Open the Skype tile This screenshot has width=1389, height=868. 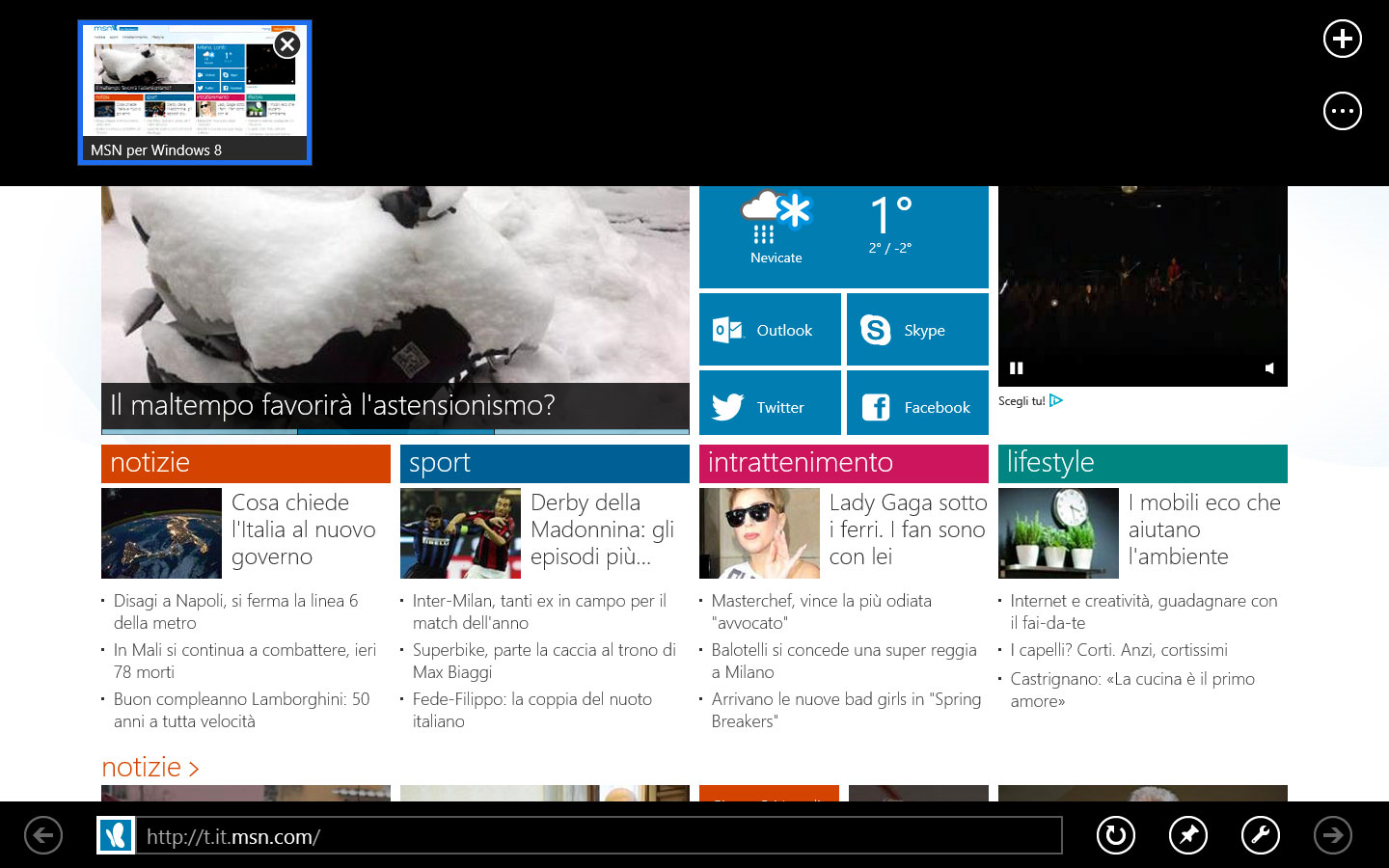pyautogui.click(x=917, y=330)
